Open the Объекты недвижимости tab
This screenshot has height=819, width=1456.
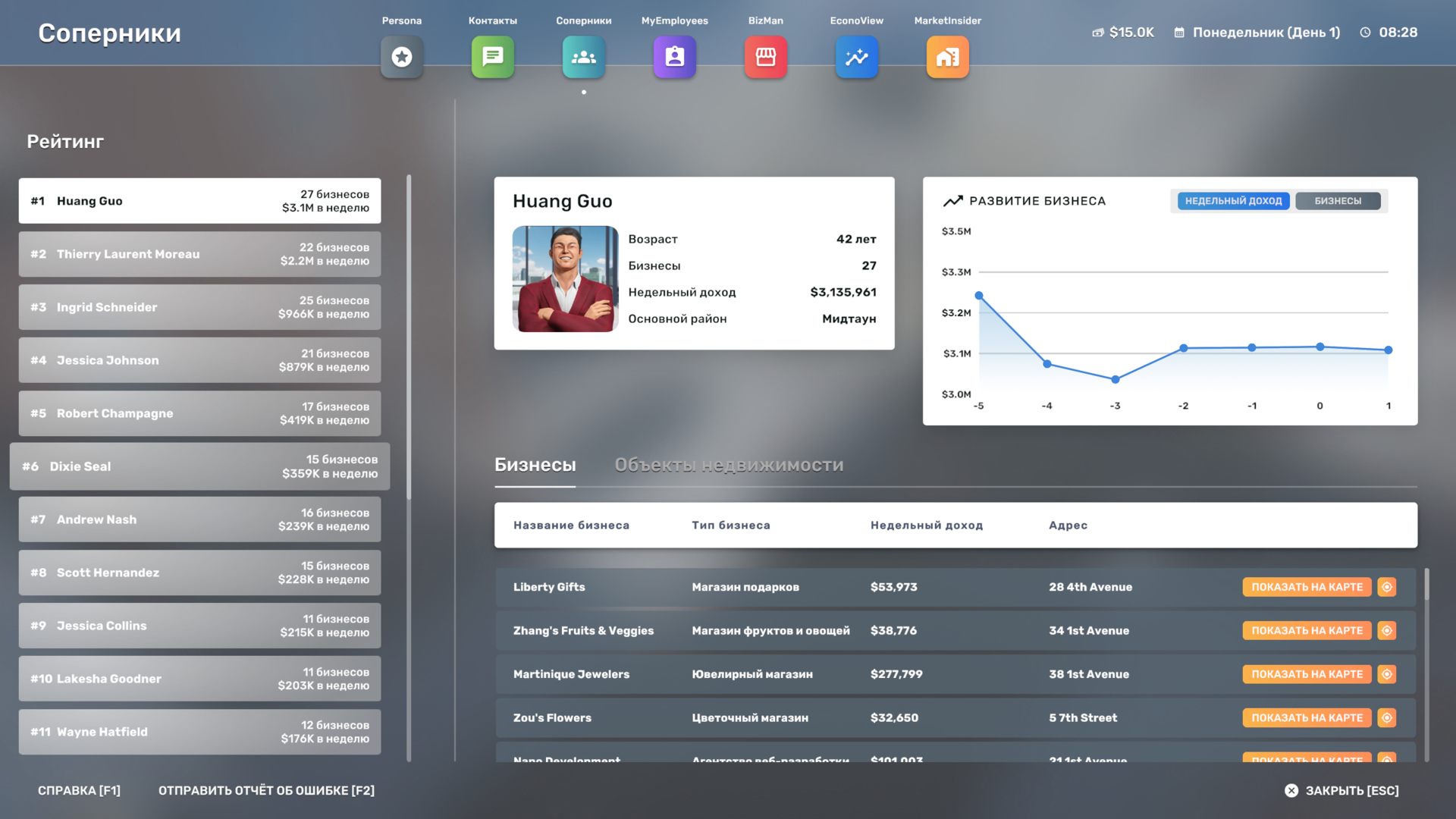(729, 465)
